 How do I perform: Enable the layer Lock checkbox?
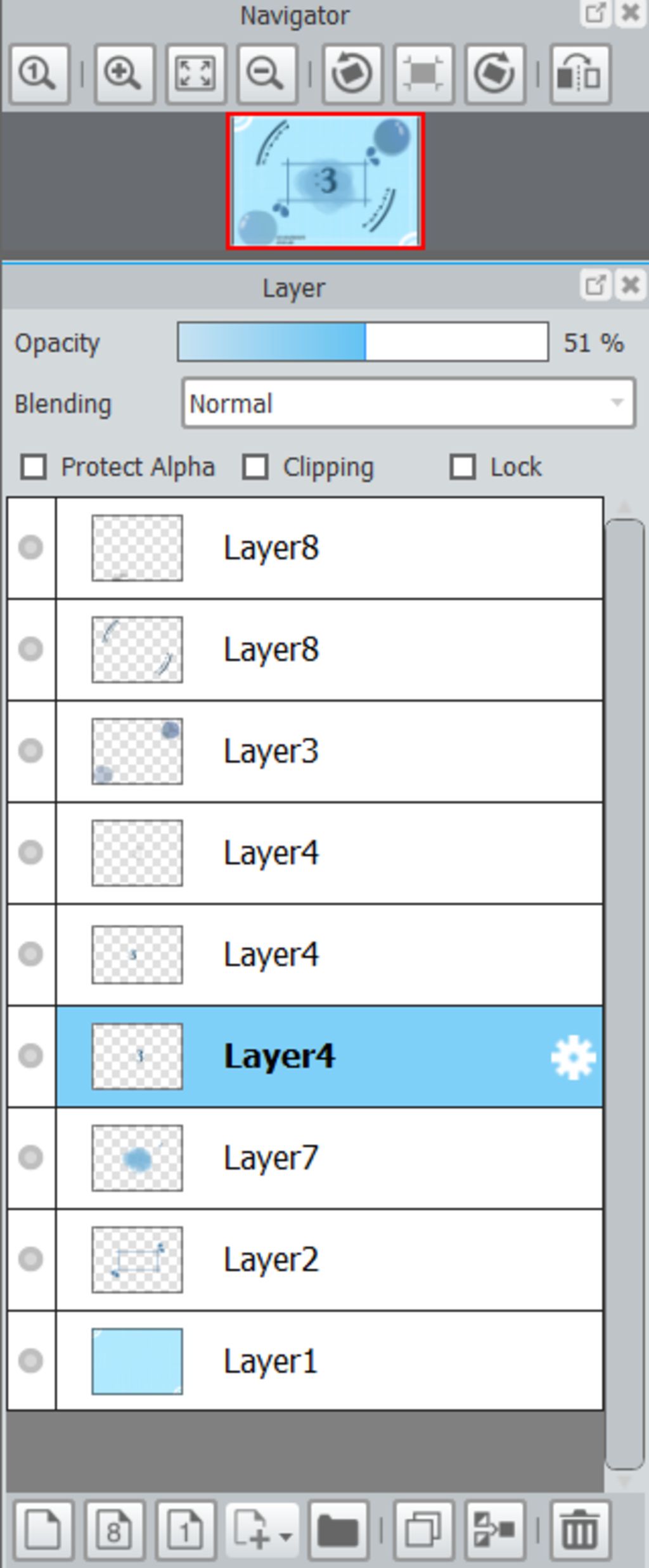pos(463,468)
